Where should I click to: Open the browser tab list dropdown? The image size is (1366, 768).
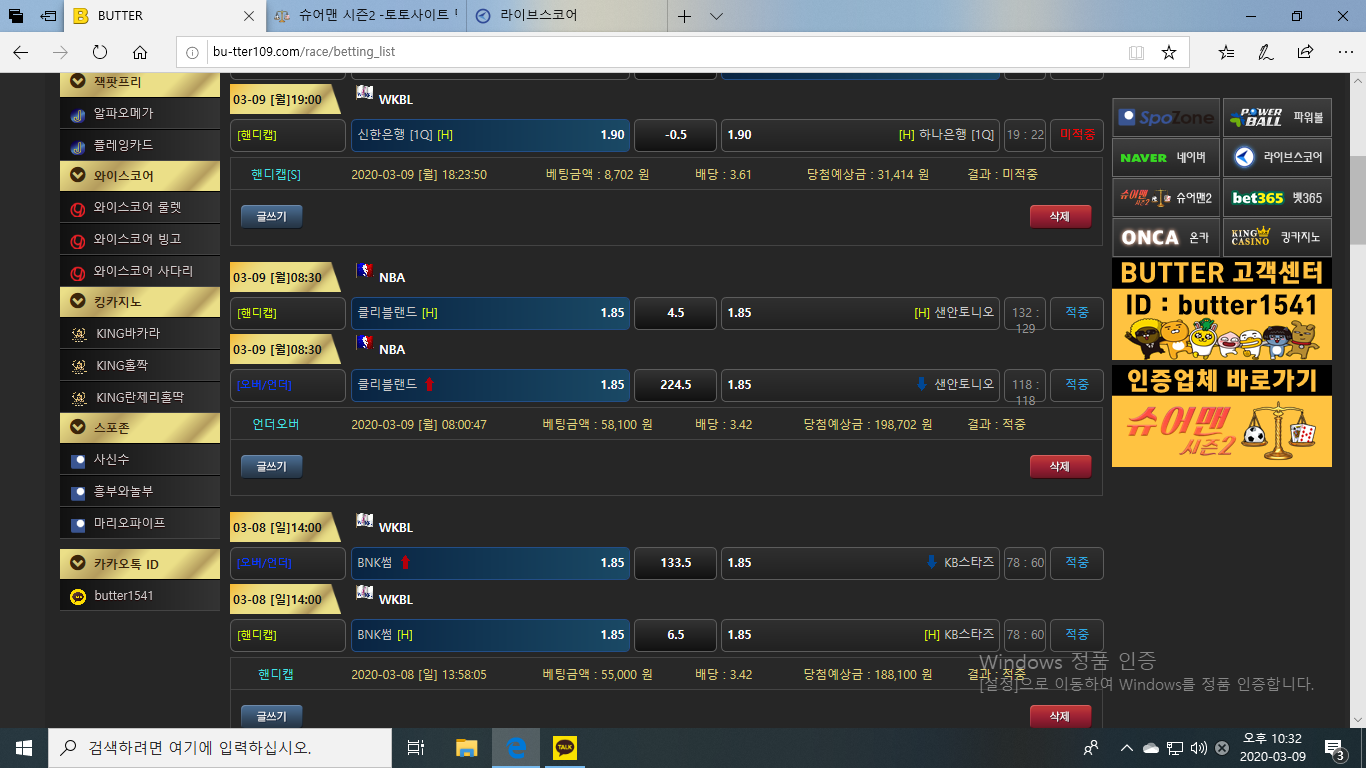click(x=716, y=16)
